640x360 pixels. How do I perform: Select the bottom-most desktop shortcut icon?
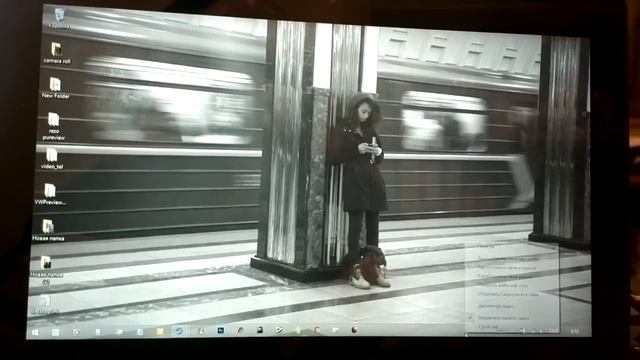(45, 304)
